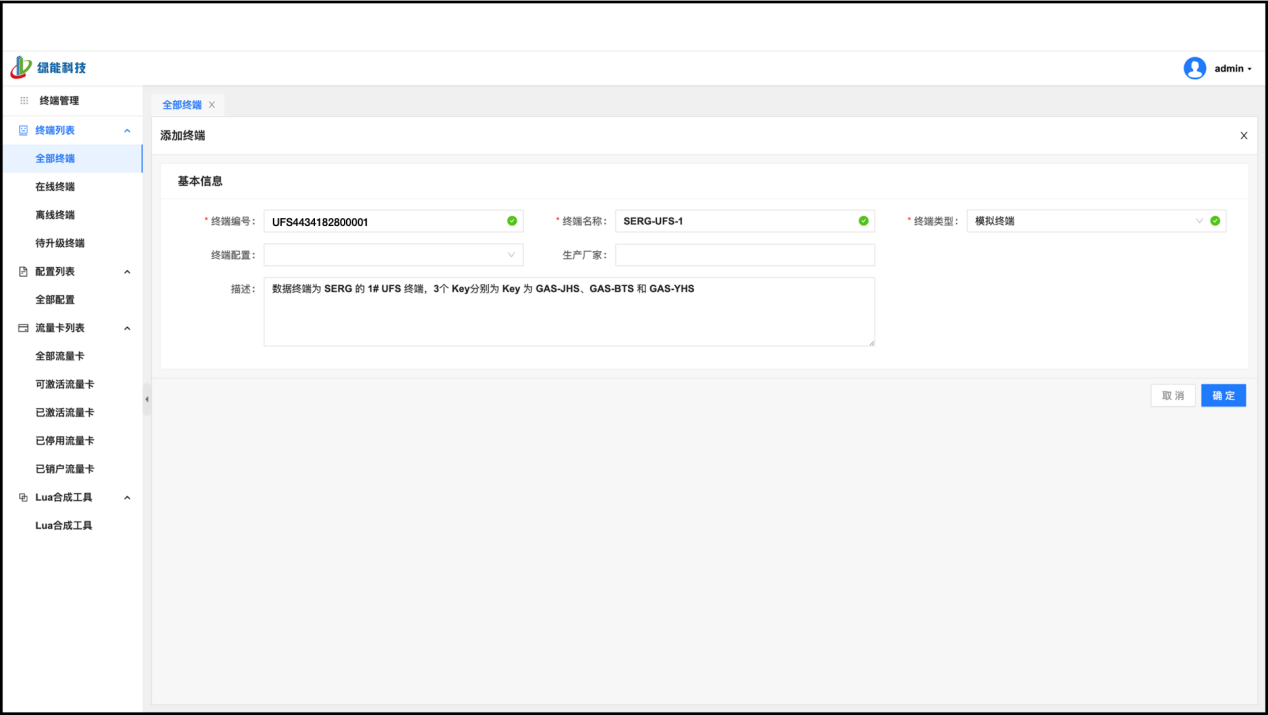Collapse the 终端列表 menu group

(127, 131)
